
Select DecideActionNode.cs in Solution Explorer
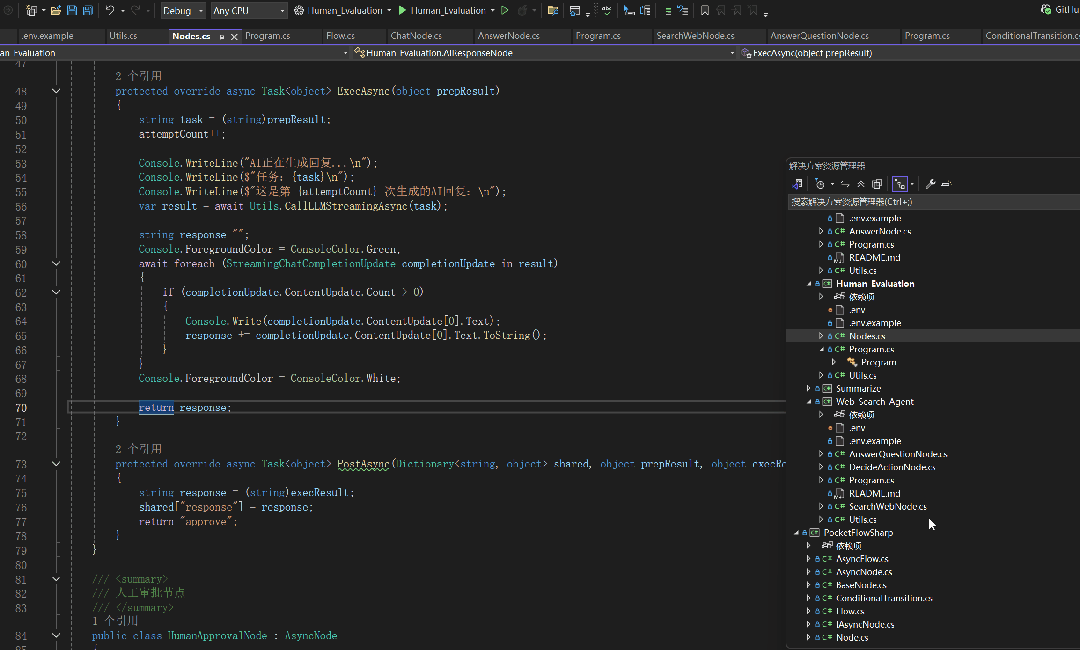pos(891,467)
